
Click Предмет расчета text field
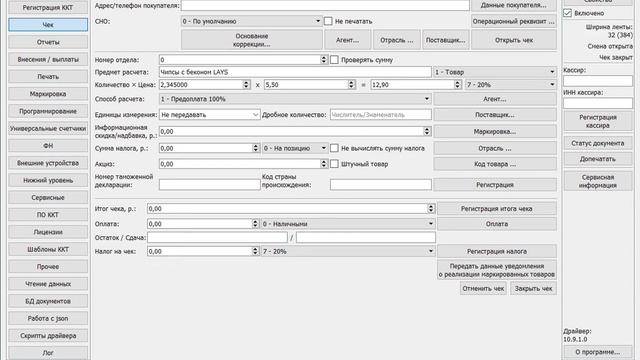(295, 72)
